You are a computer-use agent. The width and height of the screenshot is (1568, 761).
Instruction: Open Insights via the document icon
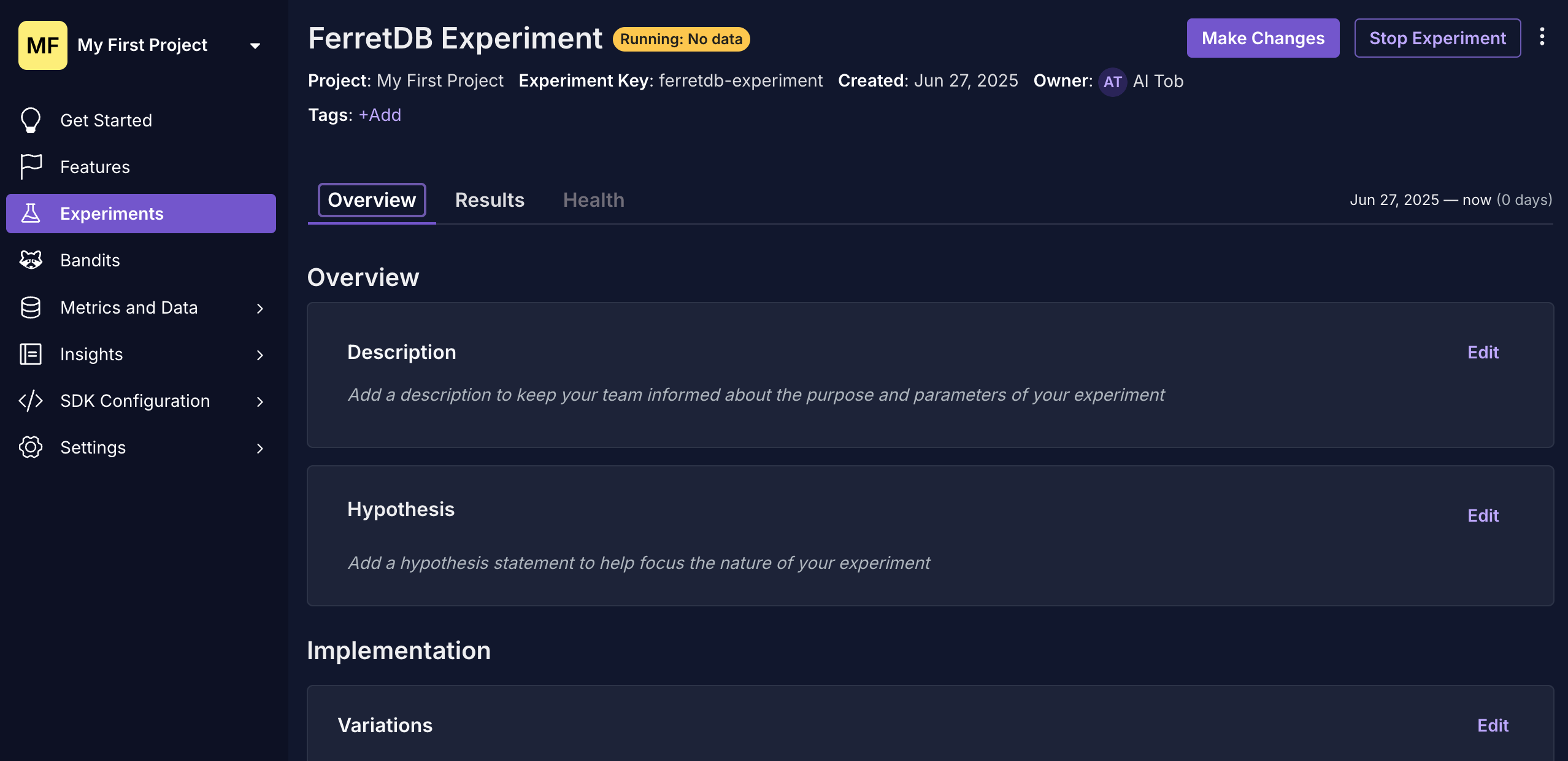point(31,354)
